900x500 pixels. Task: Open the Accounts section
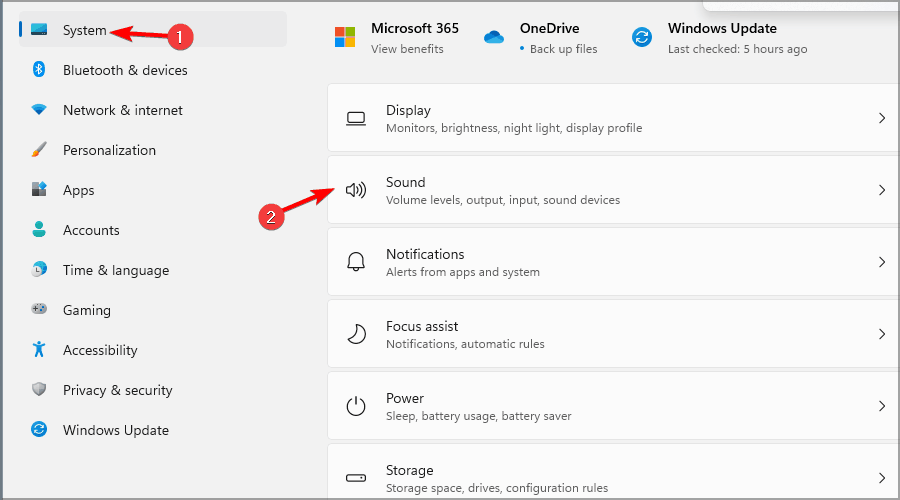(91, 230)
